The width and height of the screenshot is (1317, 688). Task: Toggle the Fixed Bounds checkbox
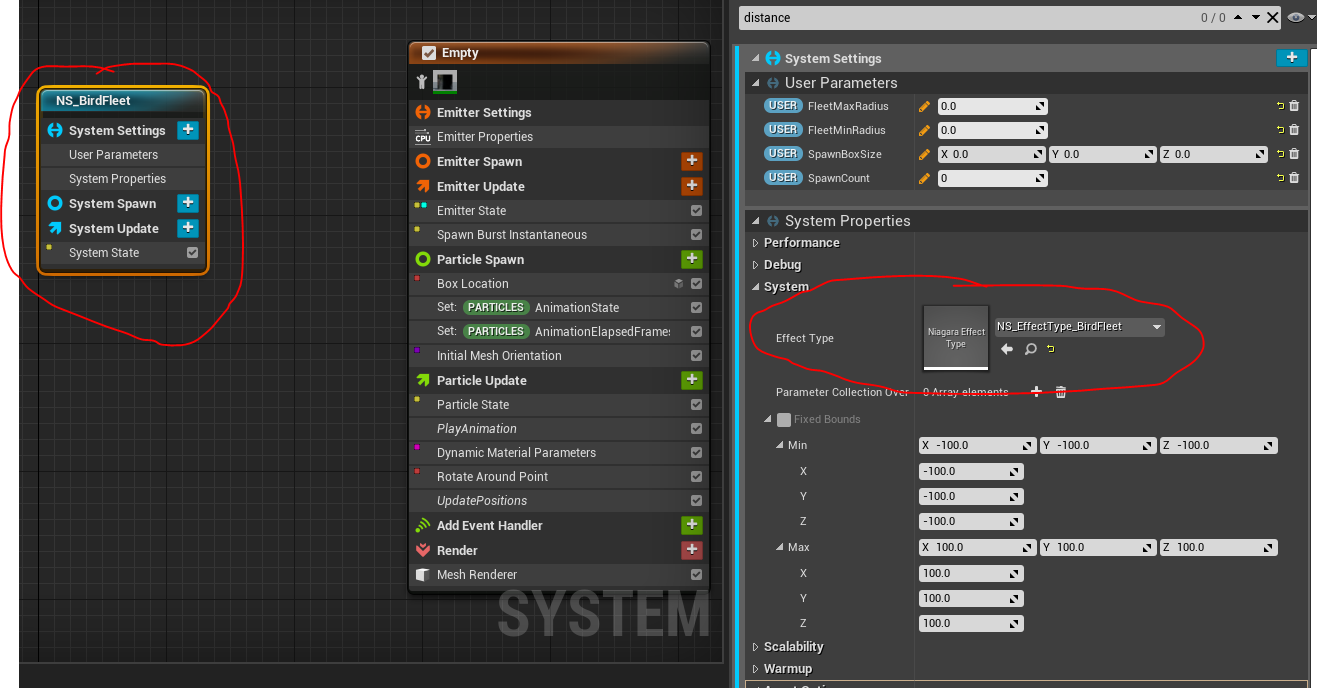[x=783, y=419]
